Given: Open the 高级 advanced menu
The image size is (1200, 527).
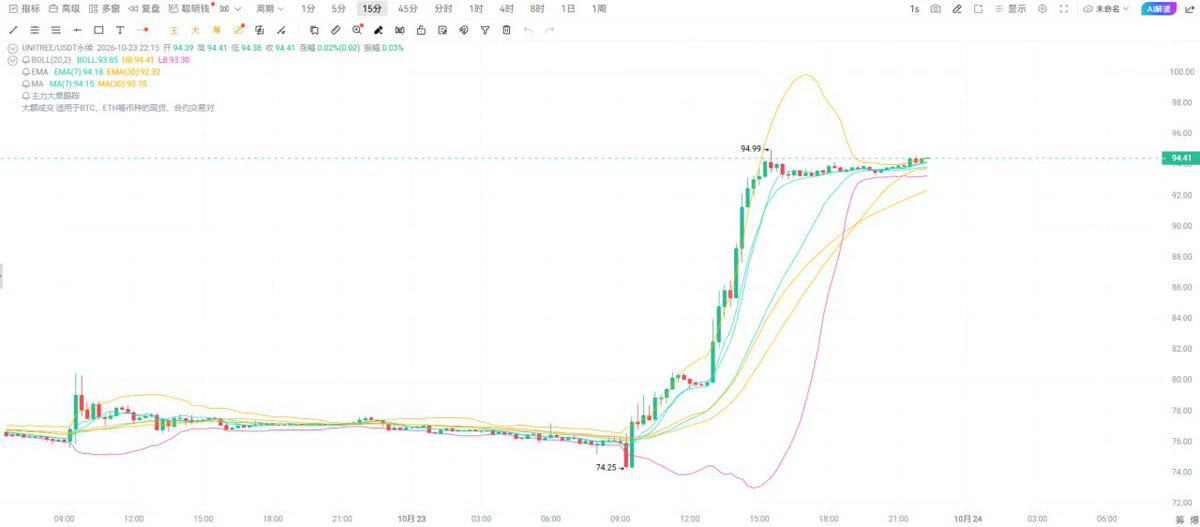Looking at the screenshot, I should tap(64, 8).
